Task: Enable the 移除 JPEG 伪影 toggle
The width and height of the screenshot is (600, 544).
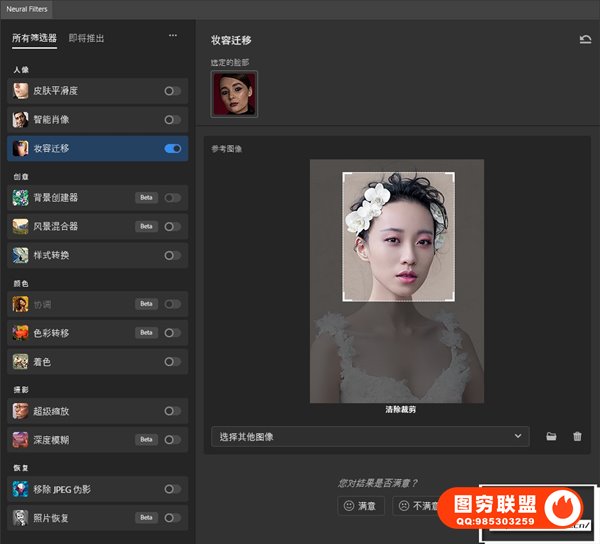Action: [172, 489]
